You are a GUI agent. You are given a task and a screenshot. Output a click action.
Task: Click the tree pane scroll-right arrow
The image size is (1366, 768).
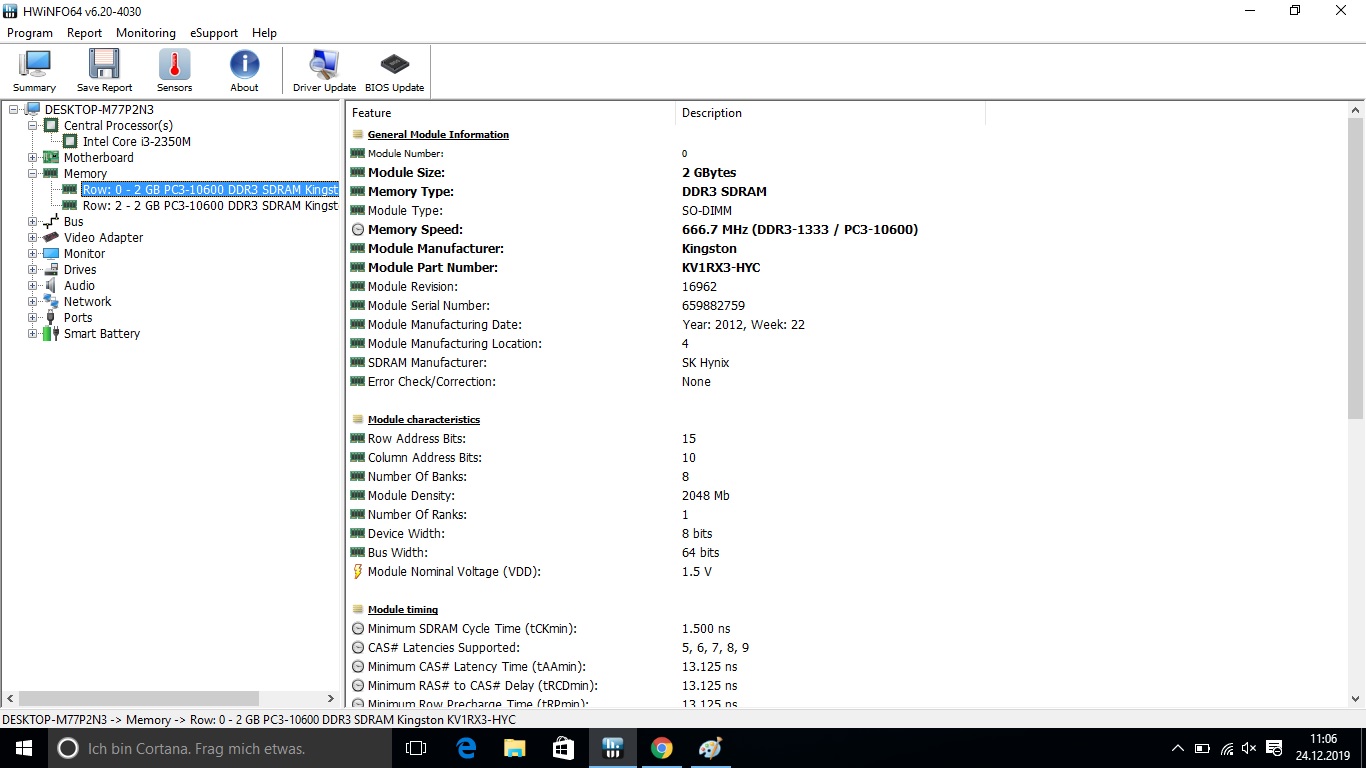pyautogui.click(x=331, y=698)
